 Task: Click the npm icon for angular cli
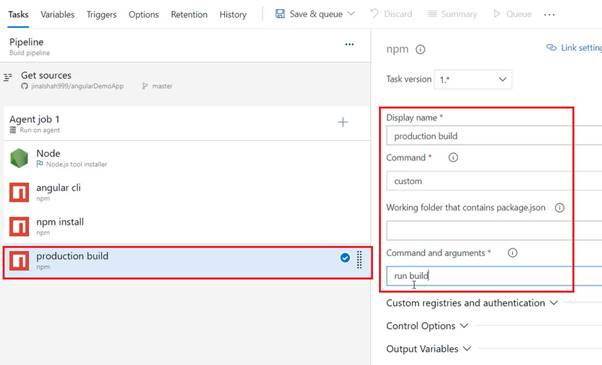click(x=19, y=192)
